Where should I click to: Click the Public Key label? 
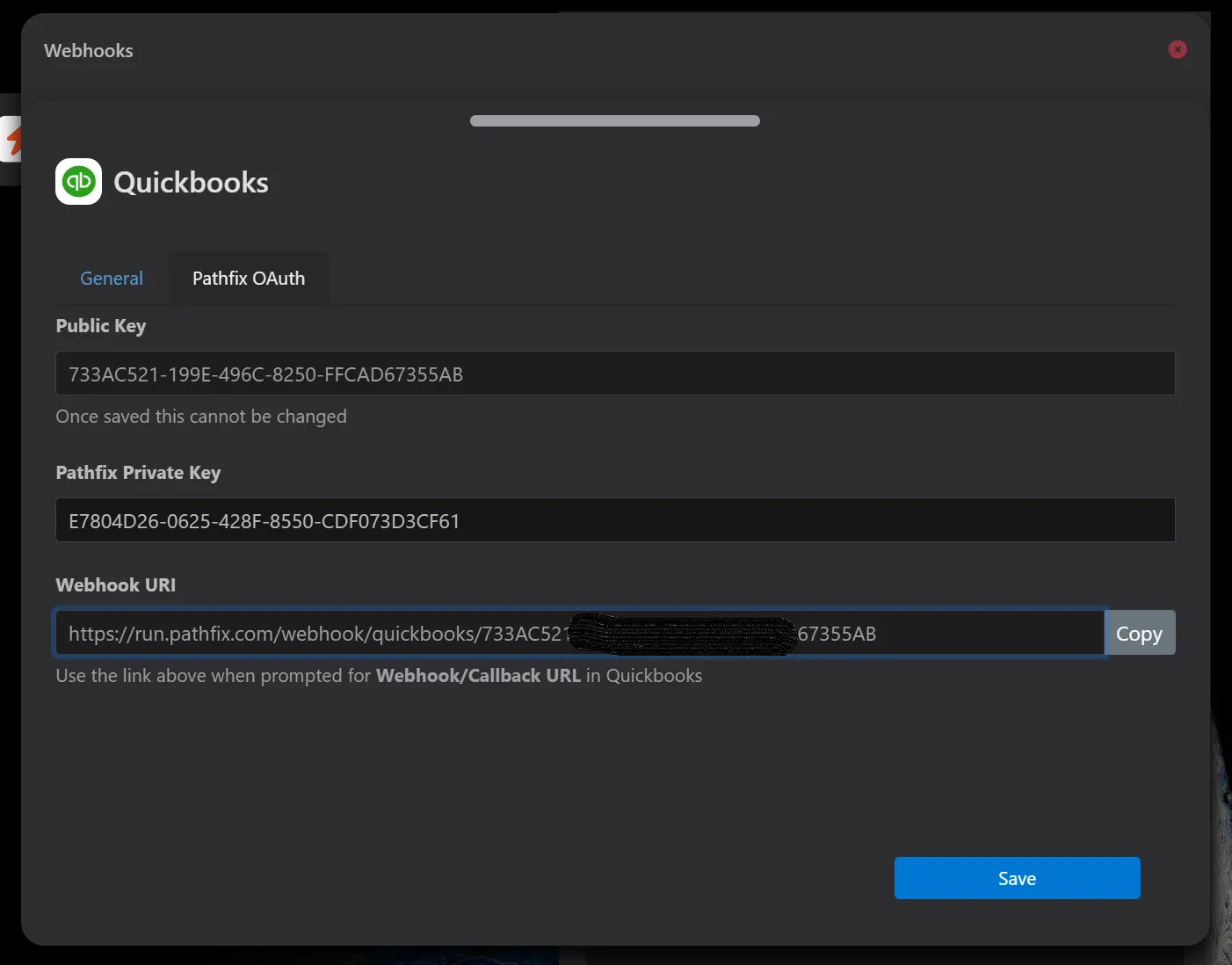coord(101,326)
